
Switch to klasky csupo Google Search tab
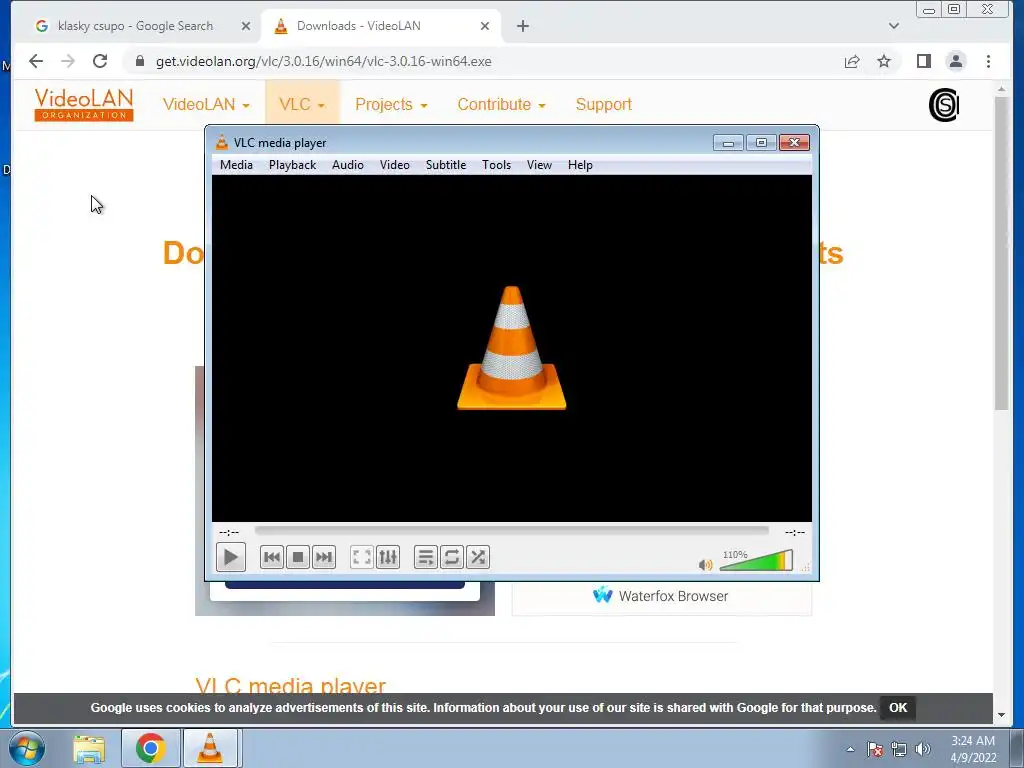(x=137, y=26)
